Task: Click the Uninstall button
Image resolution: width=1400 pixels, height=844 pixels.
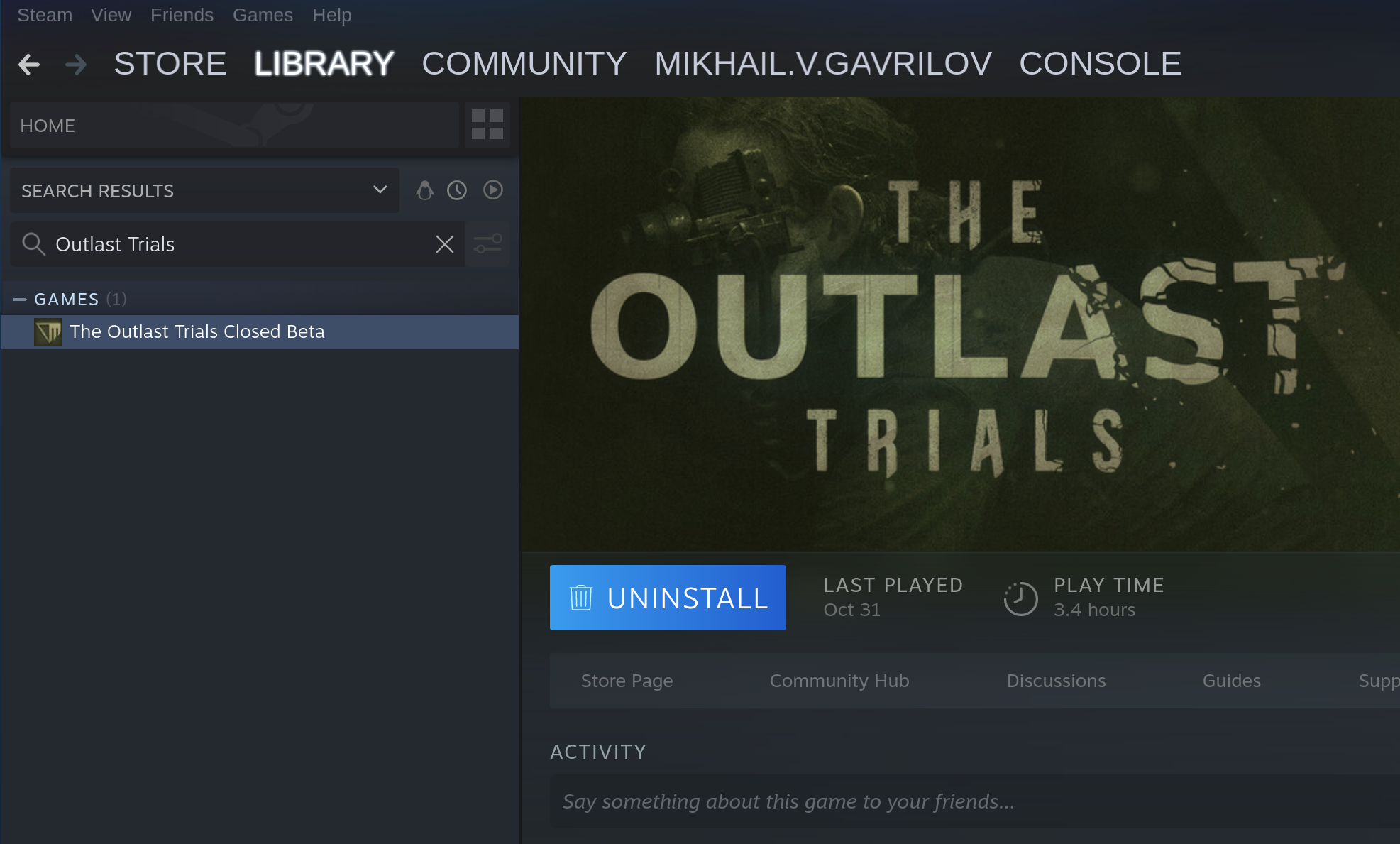Action: pyautogui.click(x=668, y=598)
